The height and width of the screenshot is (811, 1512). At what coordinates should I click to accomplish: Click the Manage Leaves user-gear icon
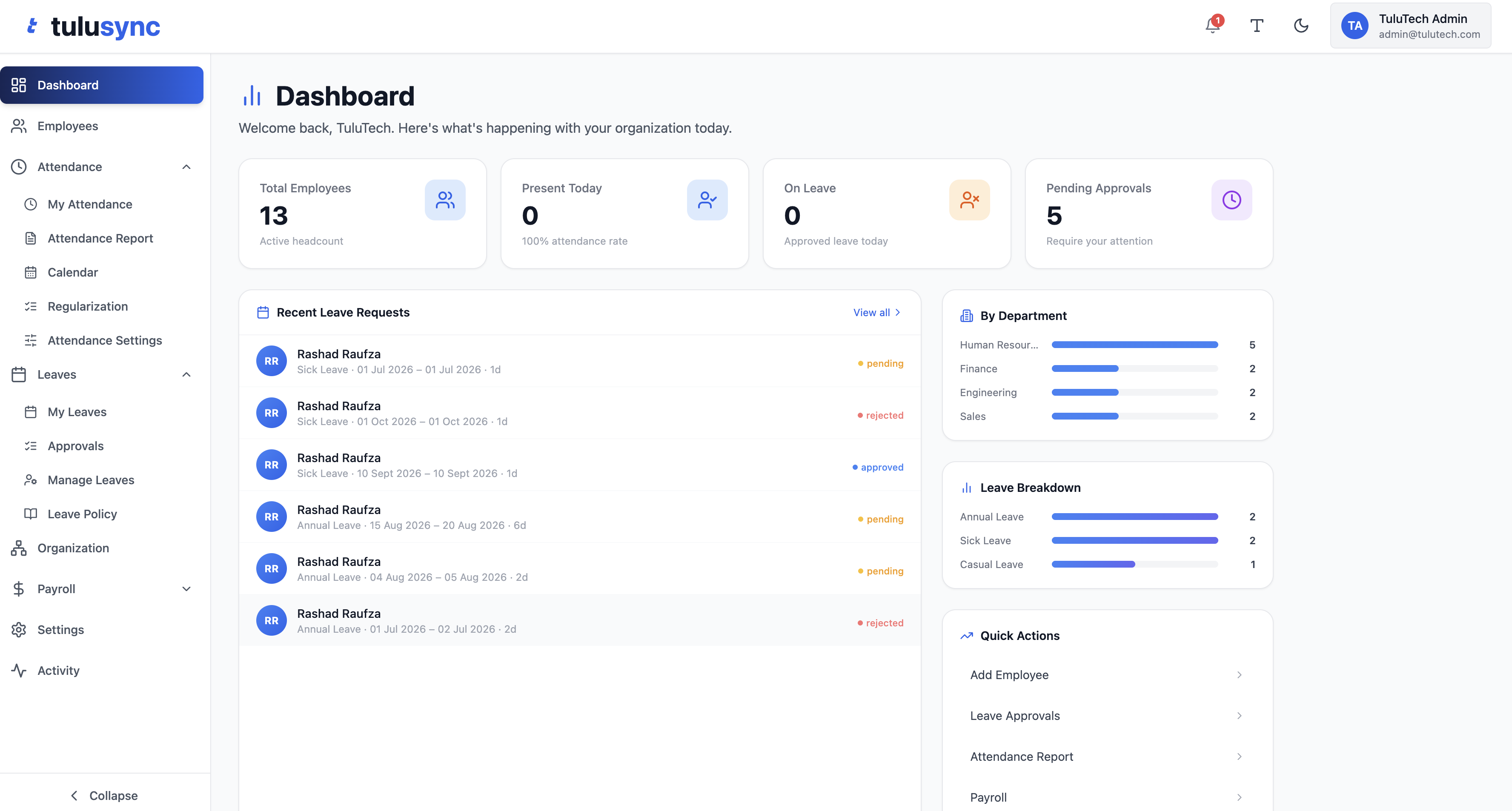[31, 480]
